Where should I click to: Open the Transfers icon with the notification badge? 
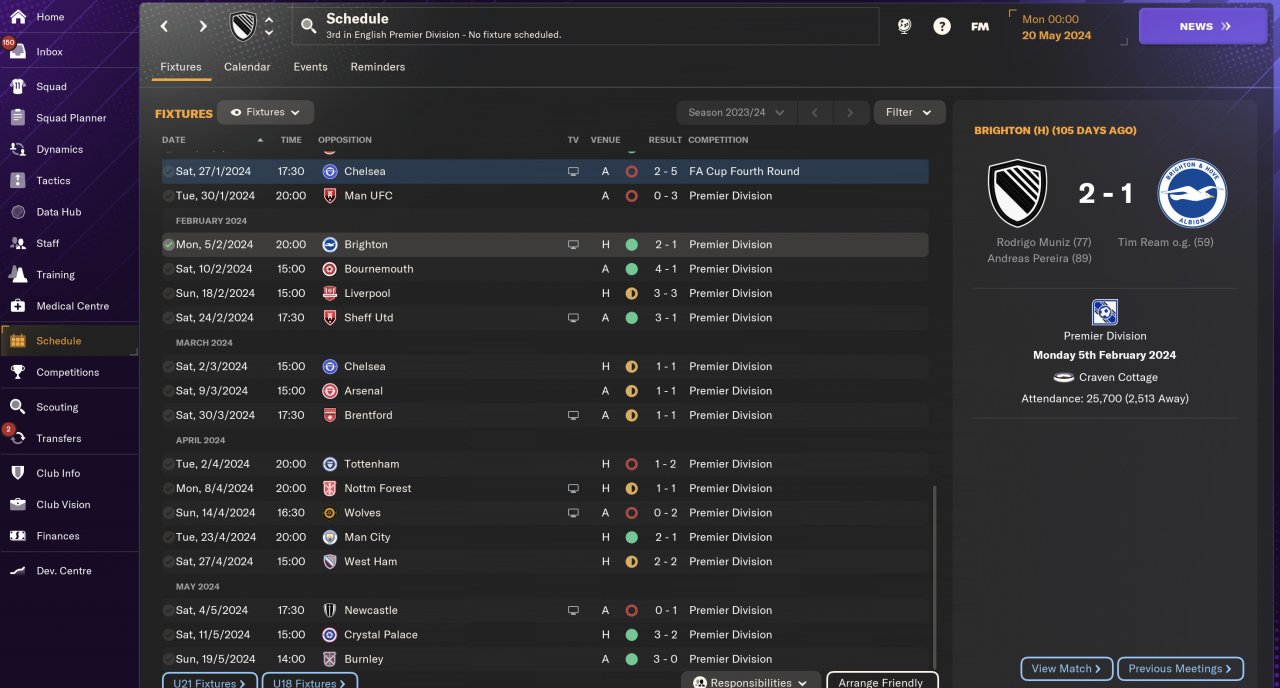(x=18, y=439)
